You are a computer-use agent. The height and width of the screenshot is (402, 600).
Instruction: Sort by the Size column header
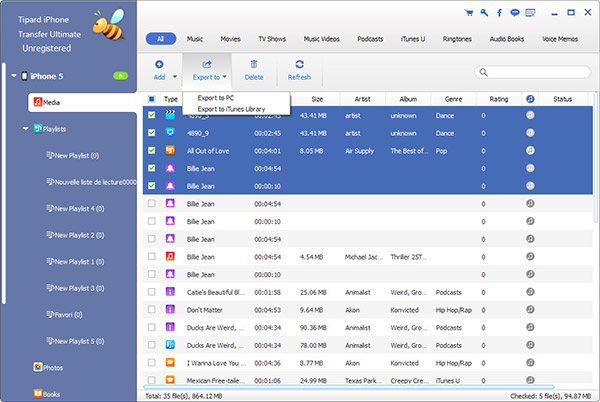[317, 99]
